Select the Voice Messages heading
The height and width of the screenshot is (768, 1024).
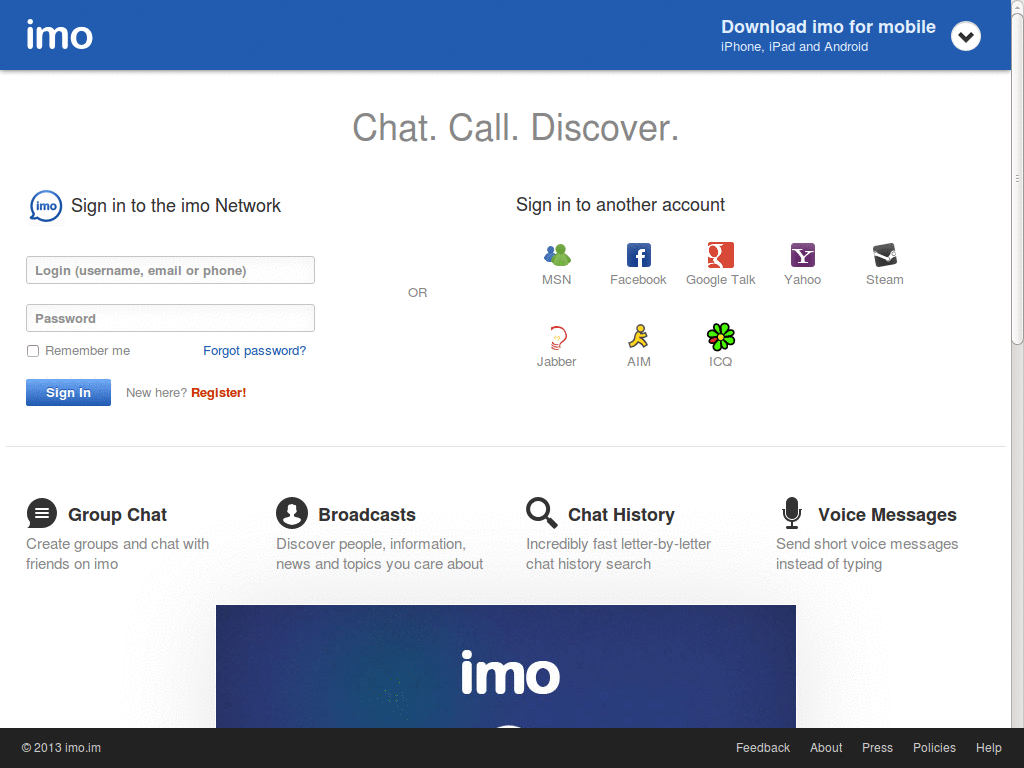click(888, 515)
